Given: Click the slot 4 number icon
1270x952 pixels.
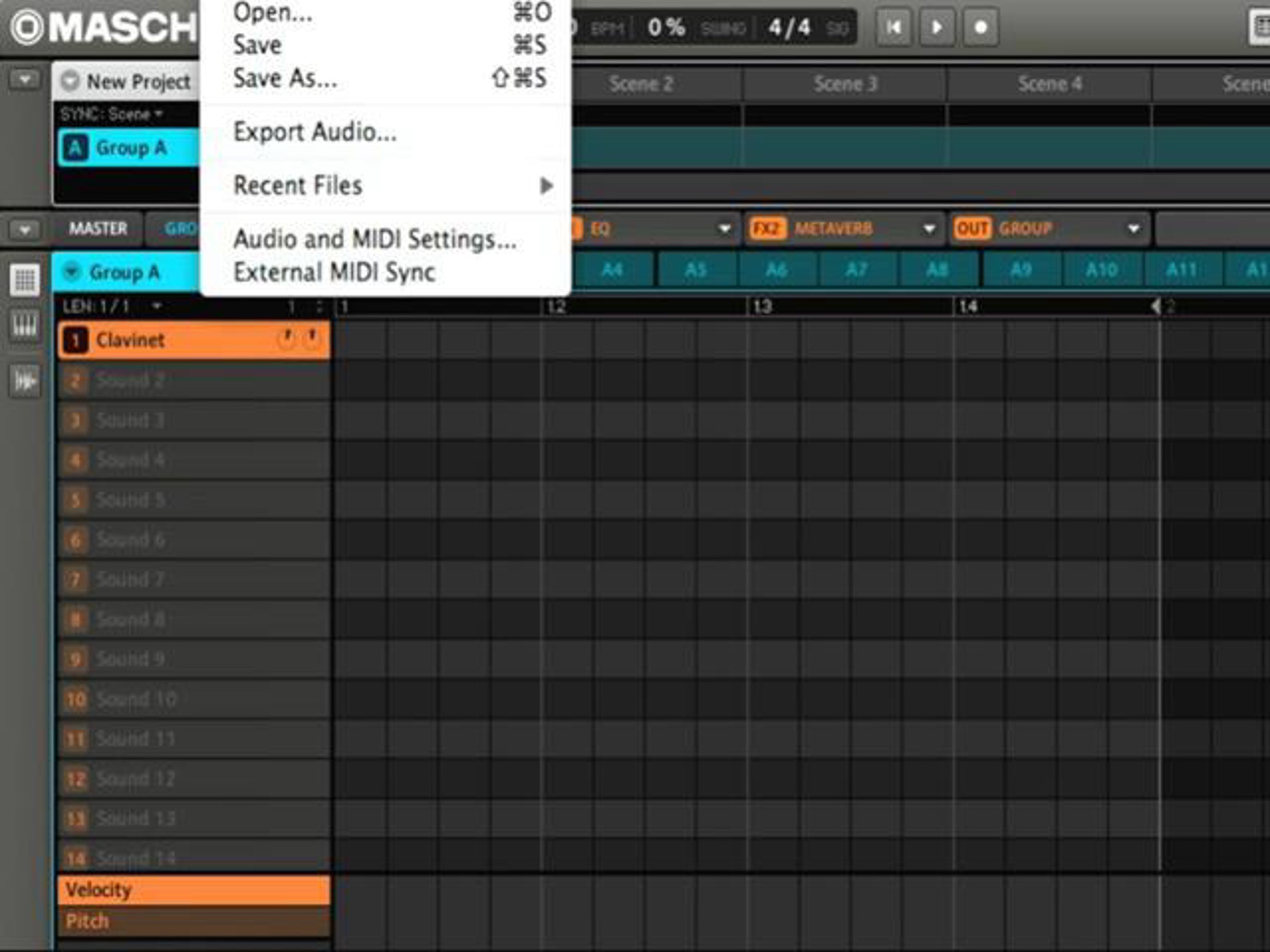Looking at the screenshot, I should pyautogui.click(x=75, y=460).
